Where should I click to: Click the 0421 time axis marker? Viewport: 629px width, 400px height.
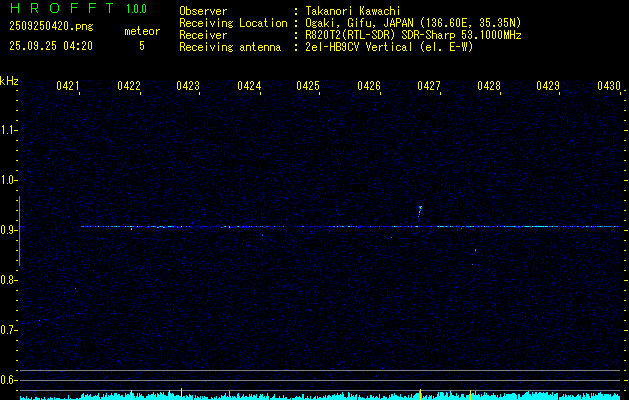[x=68, y=85]
